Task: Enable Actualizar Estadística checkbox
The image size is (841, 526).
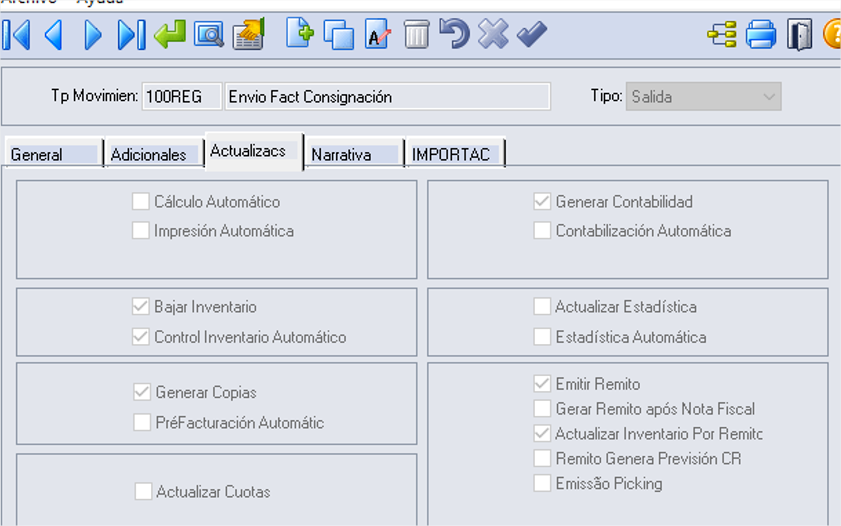Action: pyautogui.click(x=542, y=307)
